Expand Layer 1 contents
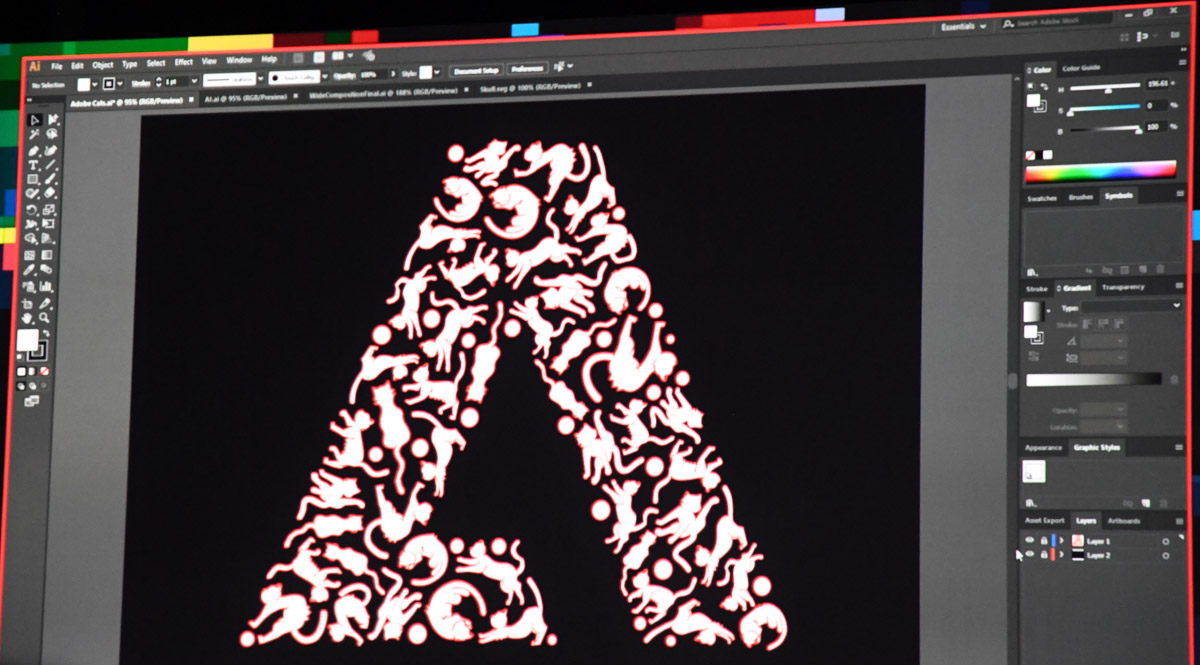 click(1062, 541)
